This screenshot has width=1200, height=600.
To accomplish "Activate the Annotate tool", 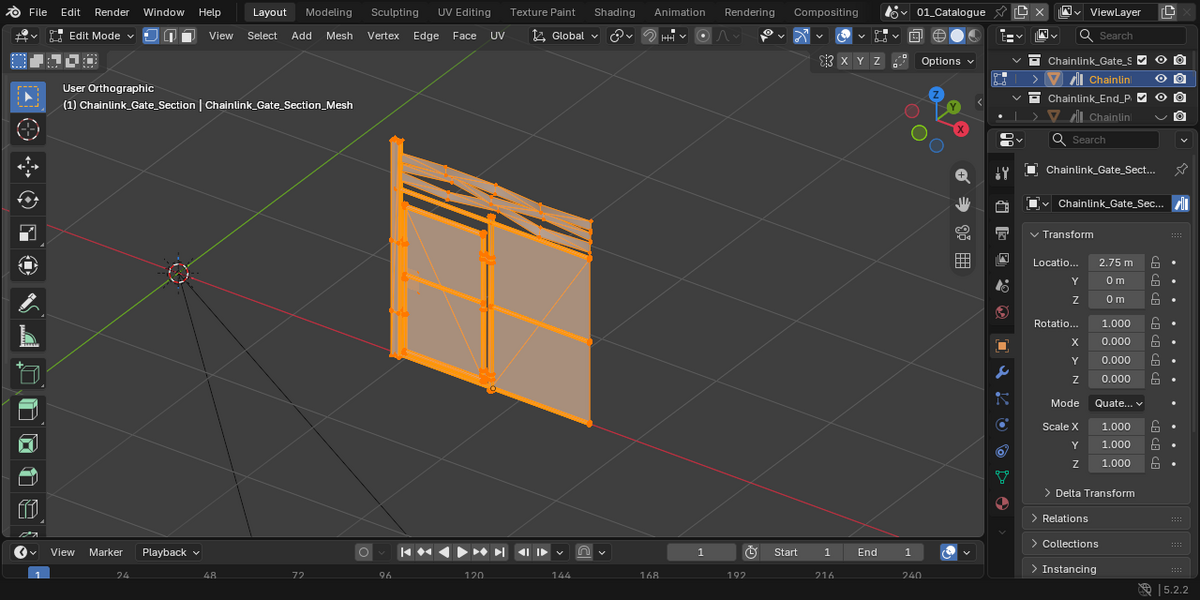I will click(x=28, y=303).
